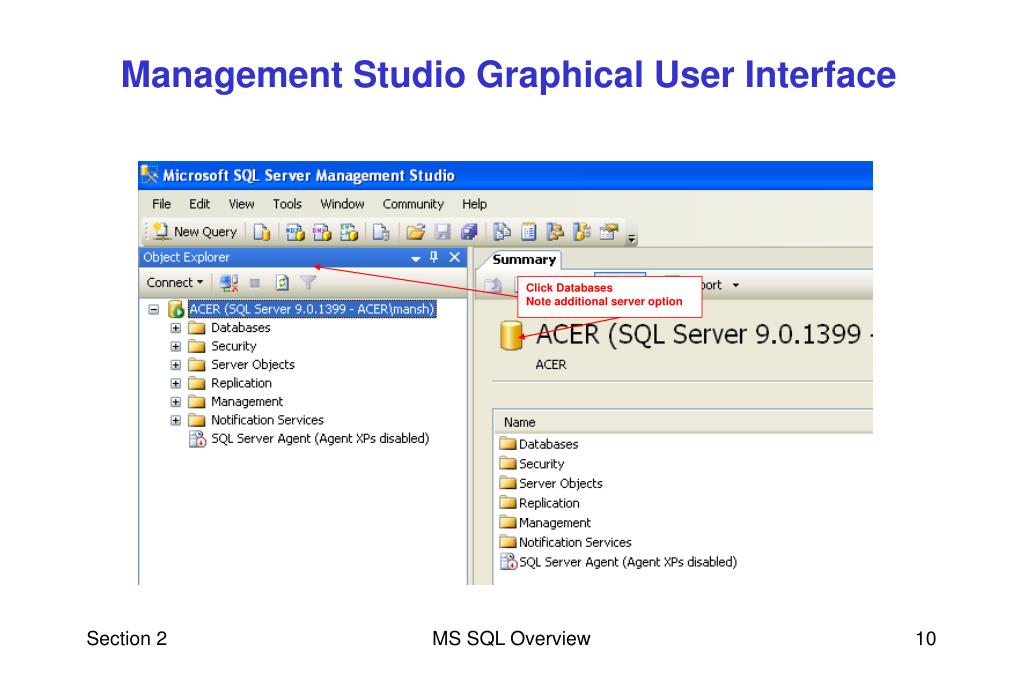Select Server Objects in Object Explorer tree

(x=252, y=364)
